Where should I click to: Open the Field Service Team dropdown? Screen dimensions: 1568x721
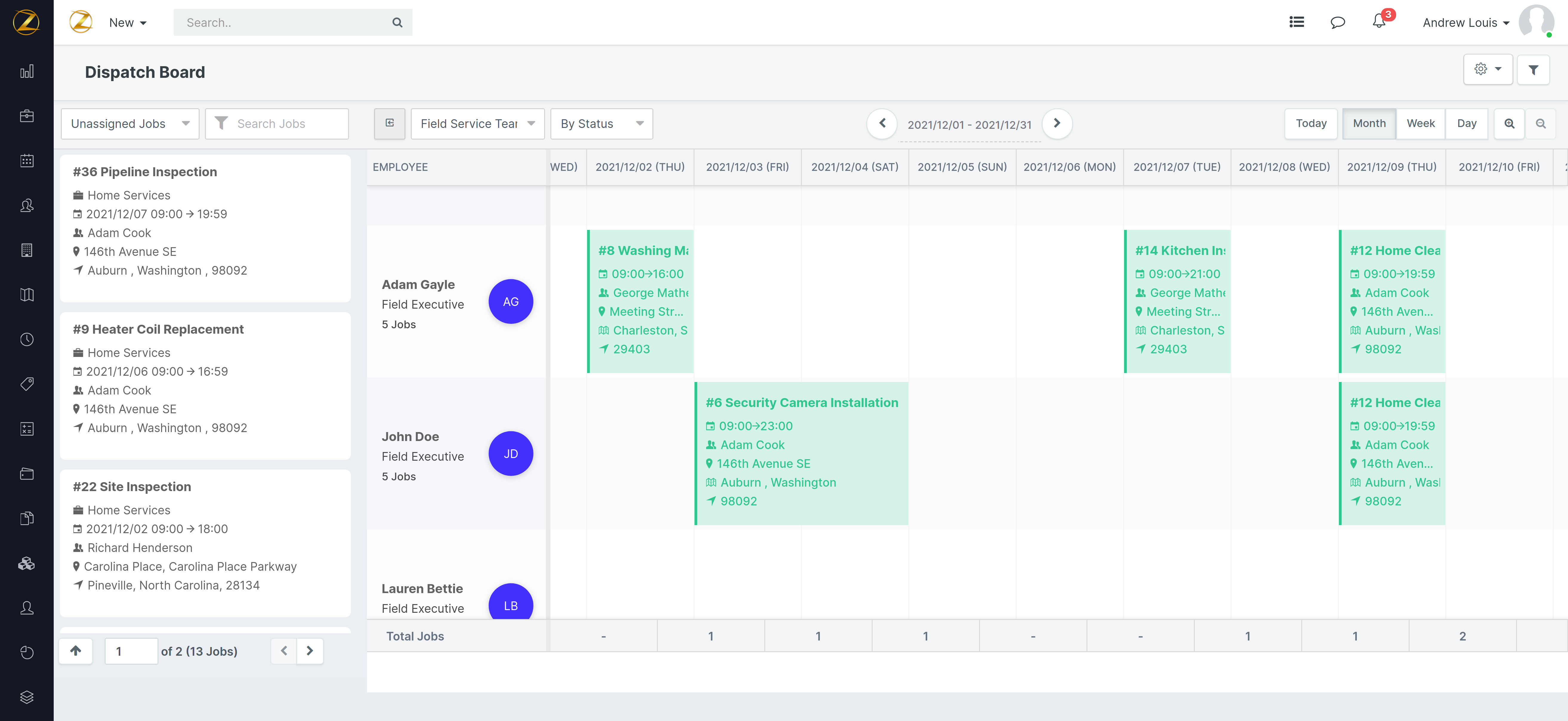tap(477, 123)
